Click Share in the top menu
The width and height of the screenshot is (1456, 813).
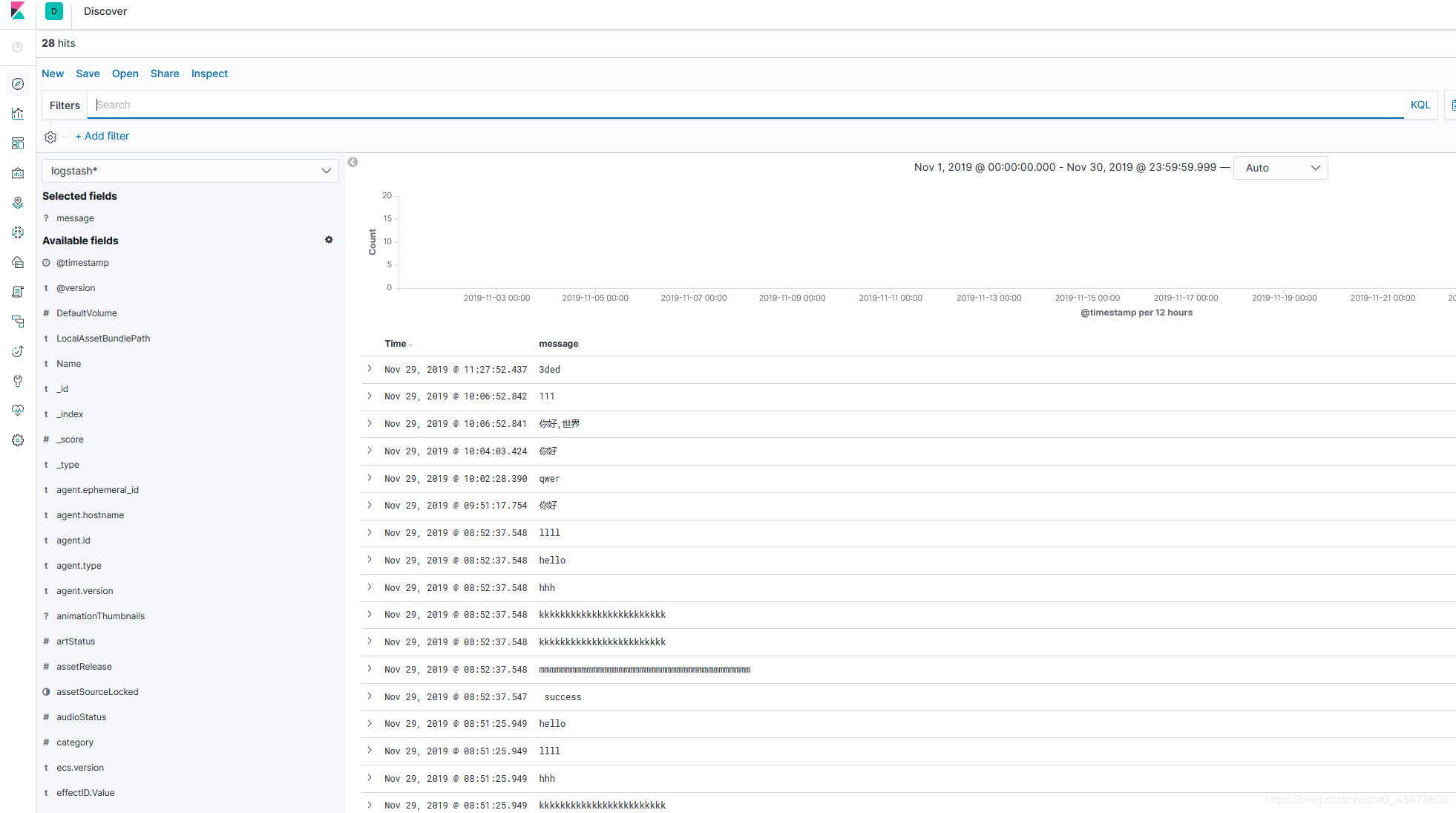pyautogui.click(x=165, y=74)
